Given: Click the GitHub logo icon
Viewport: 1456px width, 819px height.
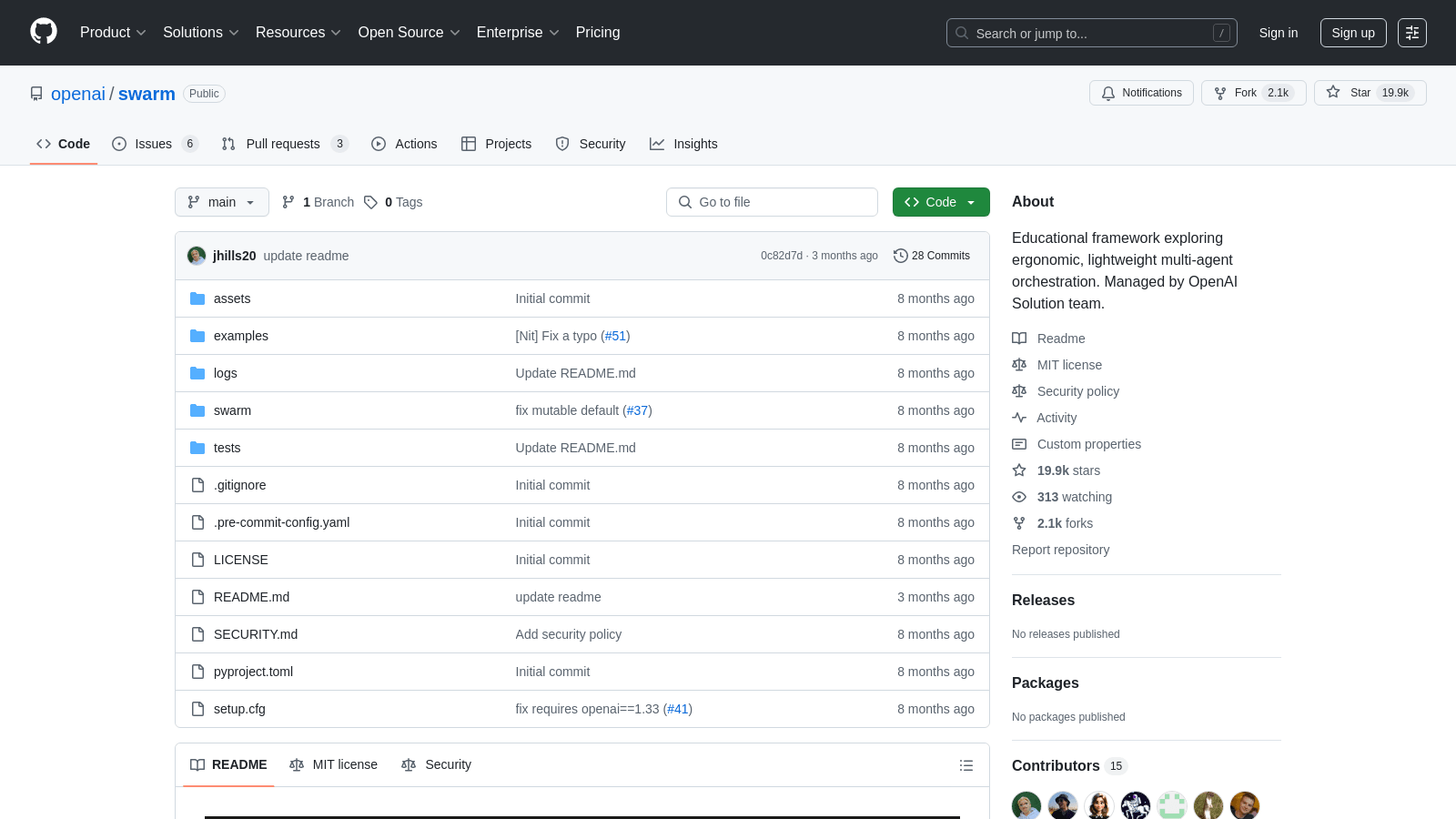Looking at the screenshot, I should (x=44, y=32).
